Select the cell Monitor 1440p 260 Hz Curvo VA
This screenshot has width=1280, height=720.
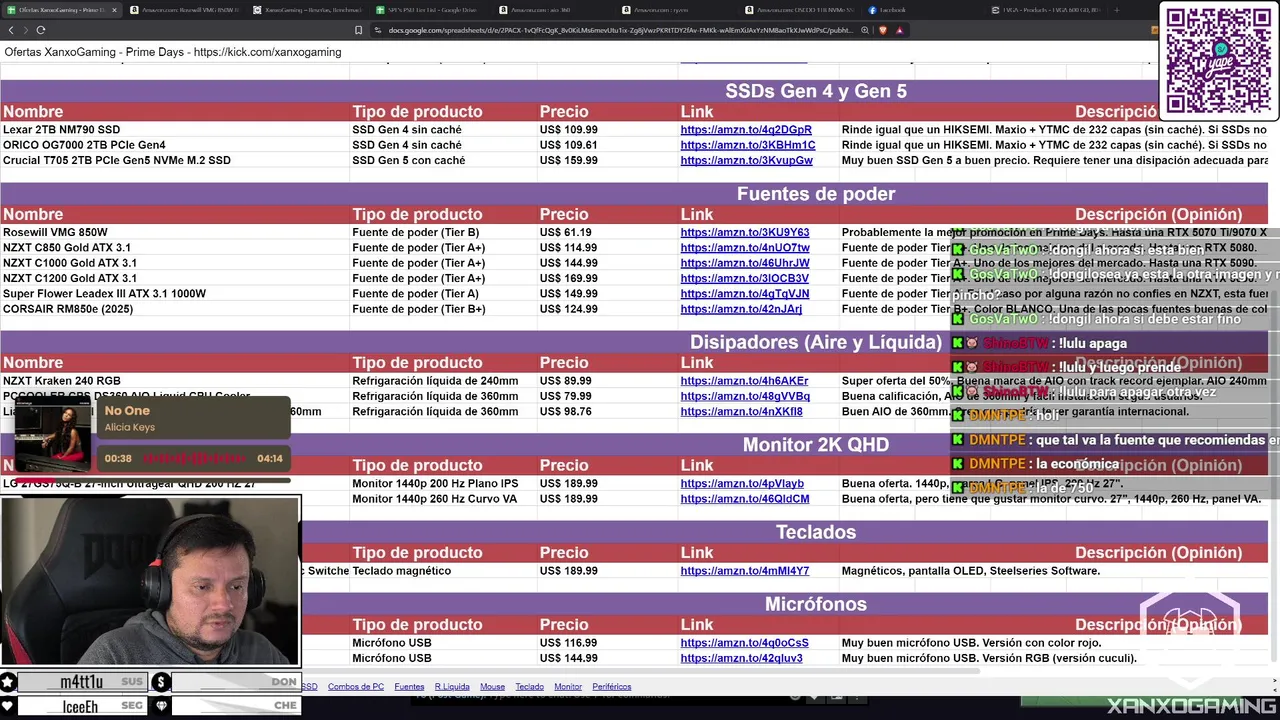point(434,499)
